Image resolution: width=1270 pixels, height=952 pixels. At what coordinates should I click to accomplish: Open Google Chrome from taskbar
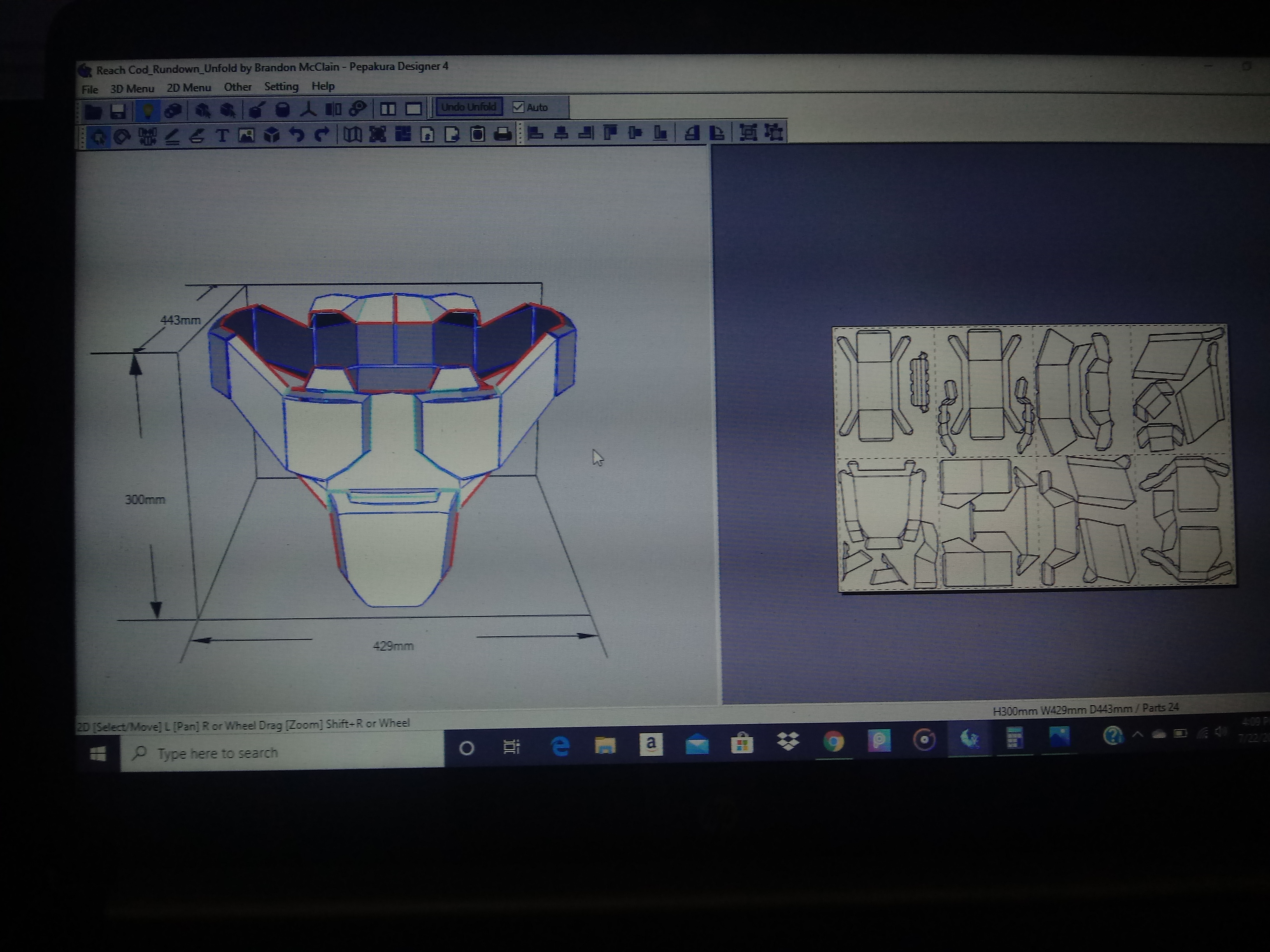click(x=833, y=741)
